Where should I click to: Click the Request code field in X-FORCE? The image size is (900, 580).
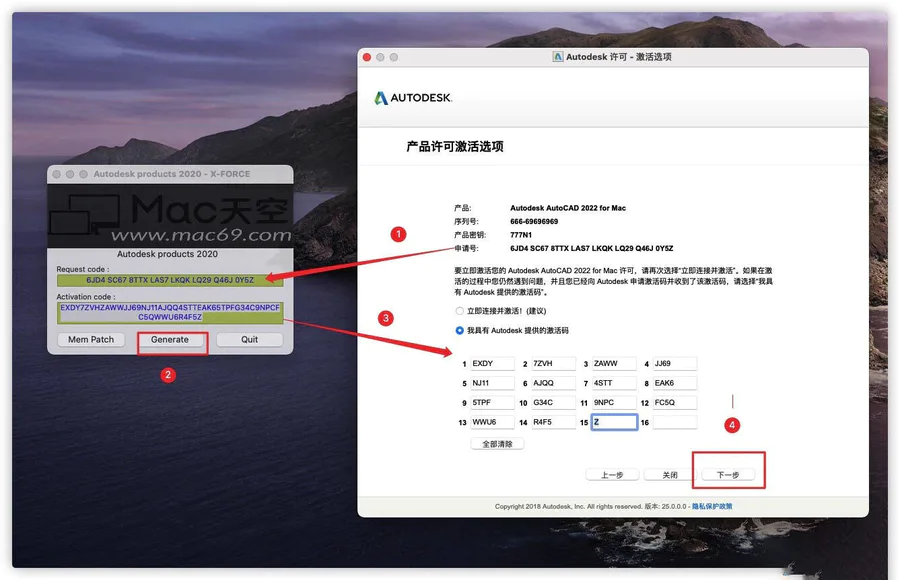pos(170,280)
